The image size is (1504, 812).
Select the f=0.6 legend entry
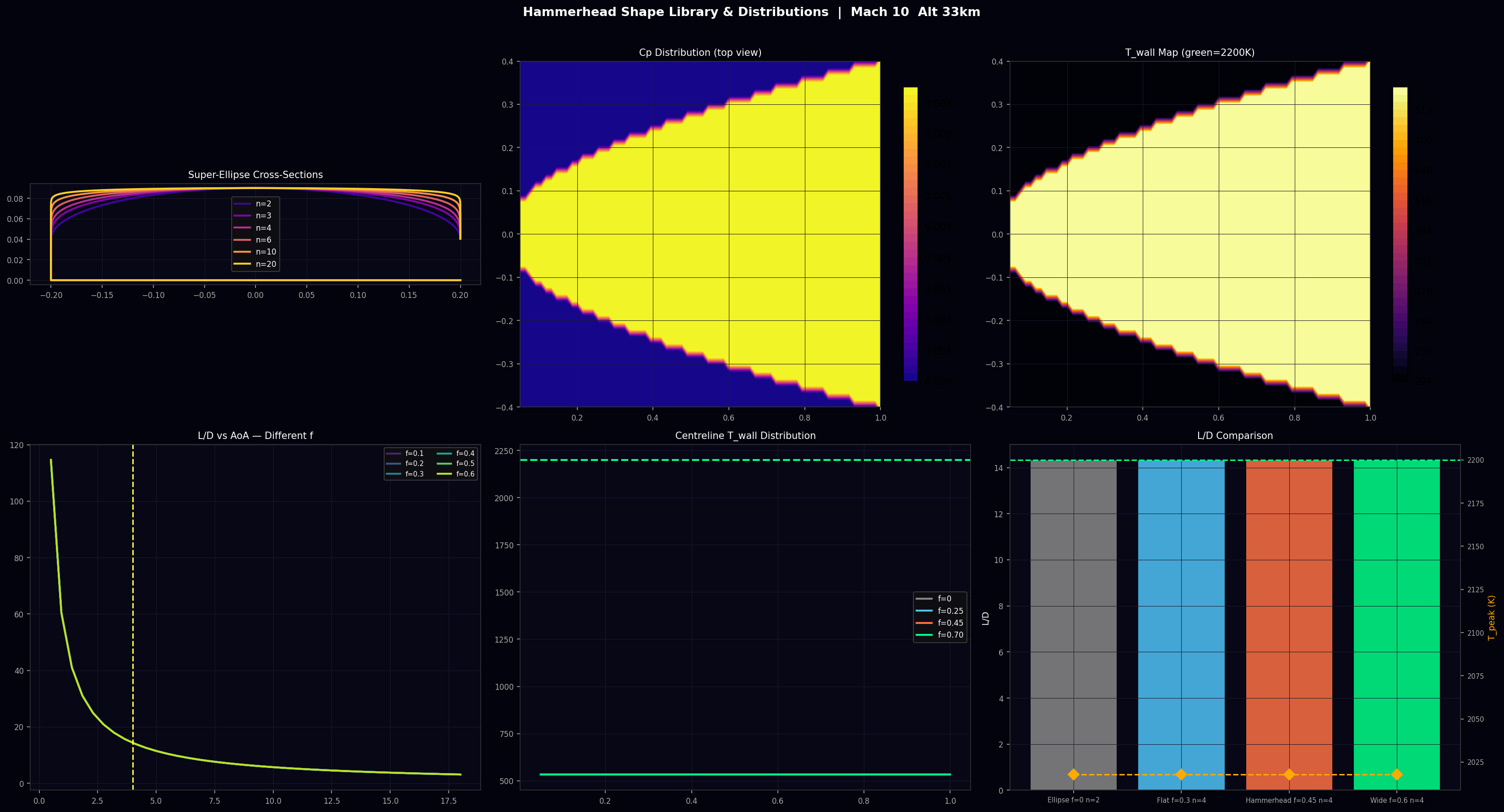(x=456, y=474)
